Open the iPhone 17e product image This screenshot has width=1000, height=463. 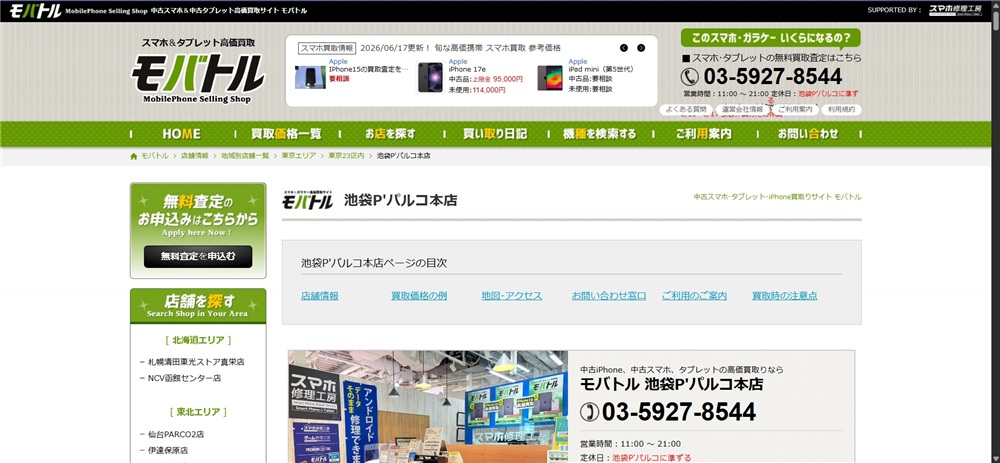430,77
